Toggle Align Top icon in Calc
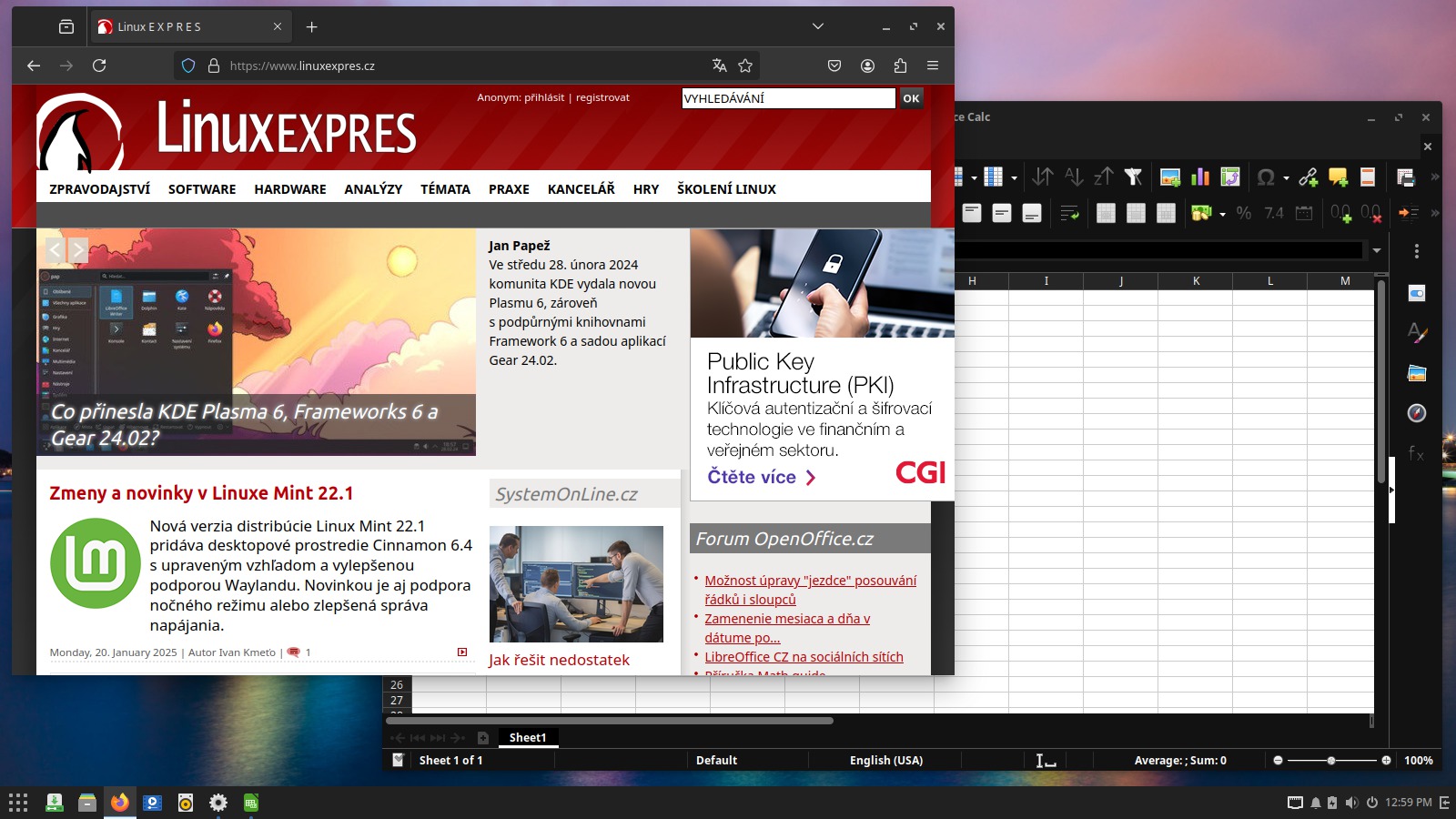Screen dimensions: 1456x819 tap(972, 213)
